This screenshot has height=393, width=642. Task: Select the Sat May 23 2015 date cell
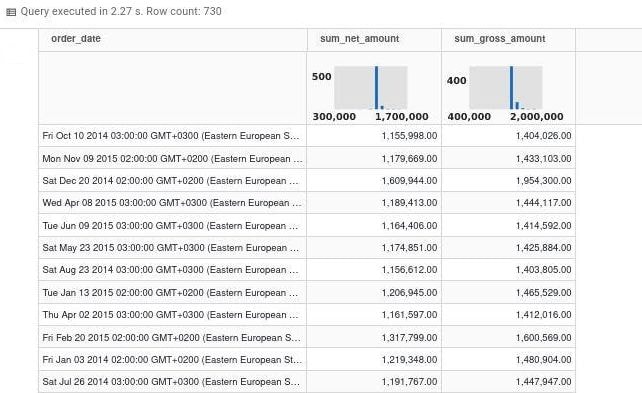[x=173, y=248]
